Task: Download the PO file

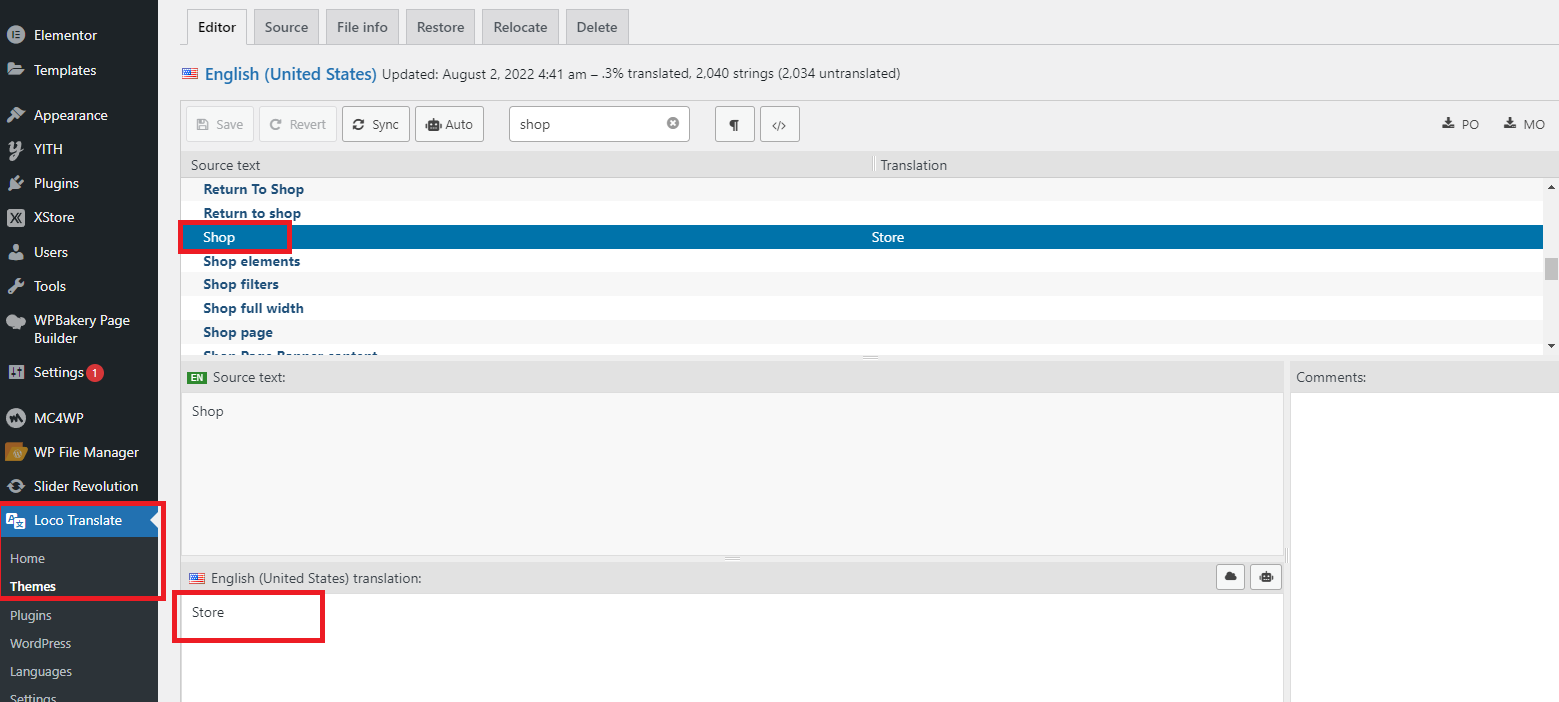Action: point(1460,124)
